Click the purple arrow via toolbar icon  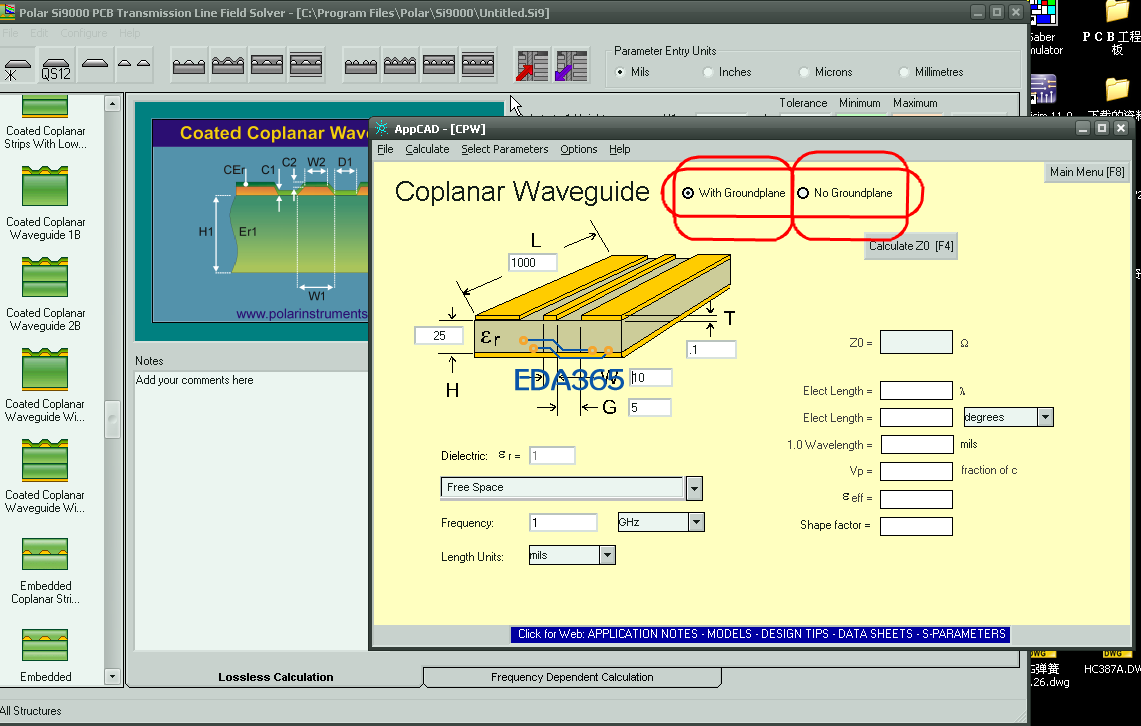[x=571, y=66]
